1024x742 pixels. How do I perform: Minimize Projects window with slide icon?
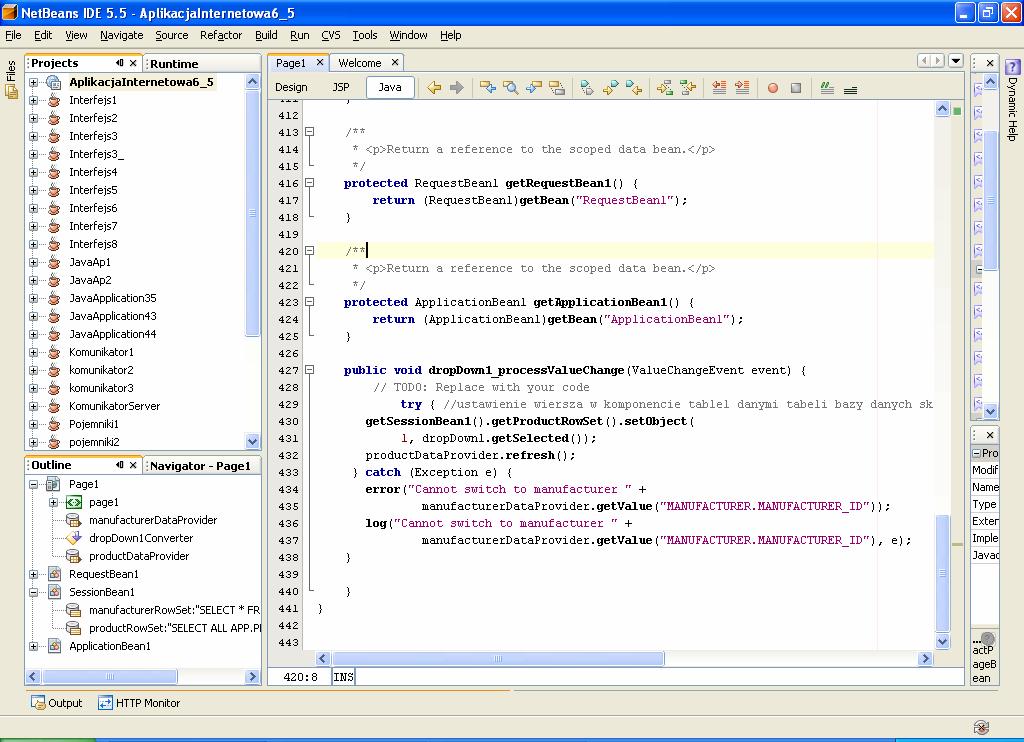(x=120, y=63)
